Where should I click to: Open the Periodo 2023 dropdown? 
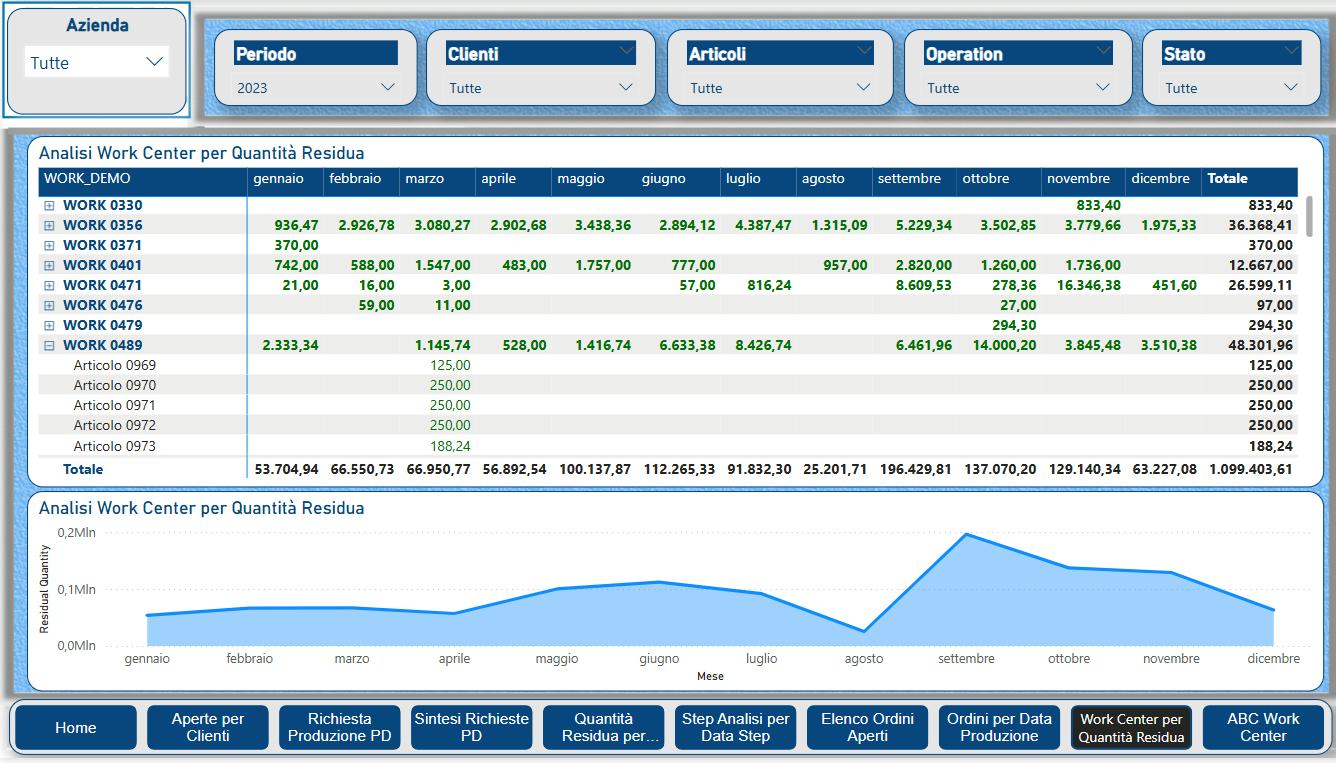click(388, 87)
